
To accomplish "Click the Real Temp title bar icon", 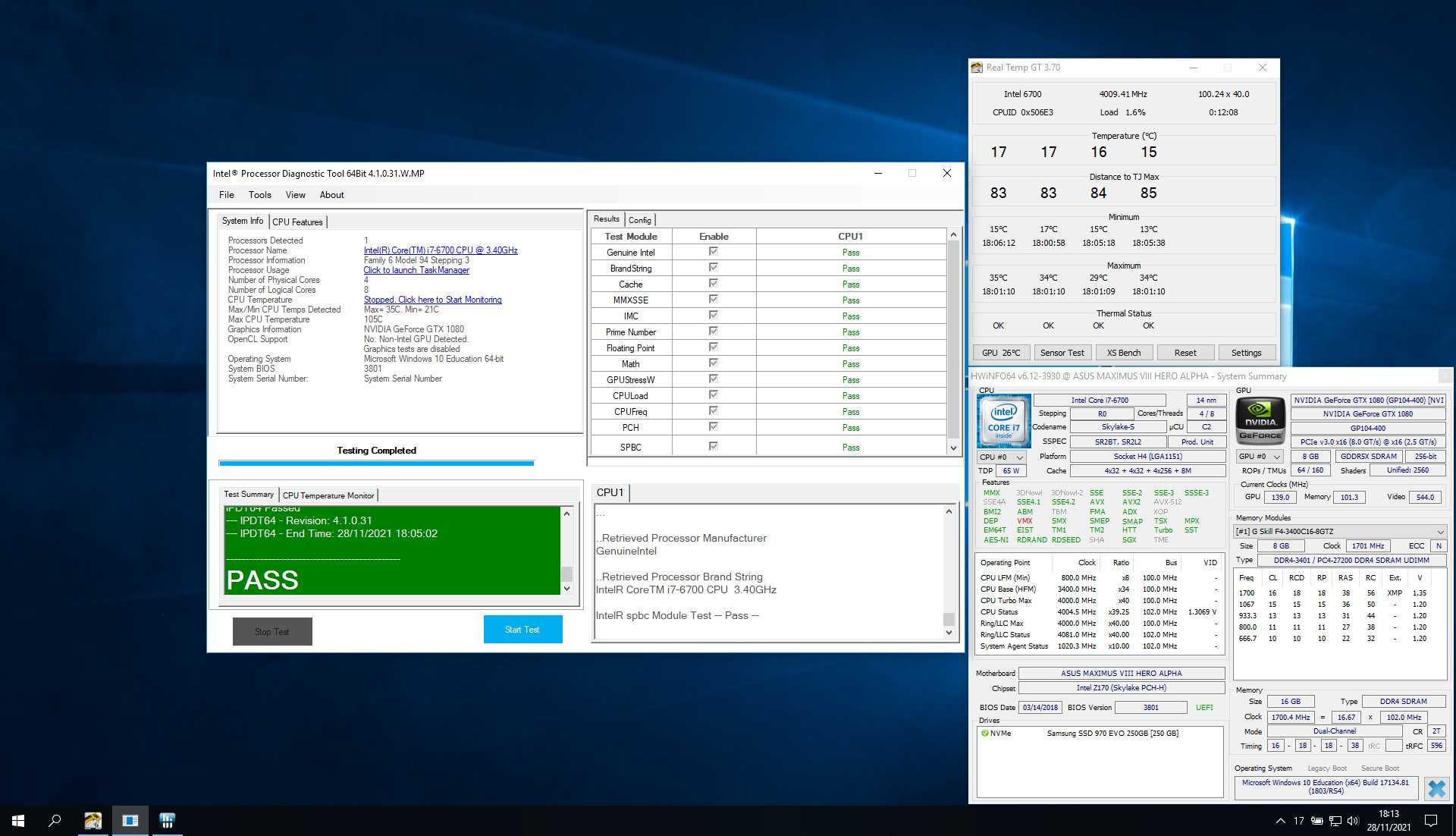I will [977, 68].
